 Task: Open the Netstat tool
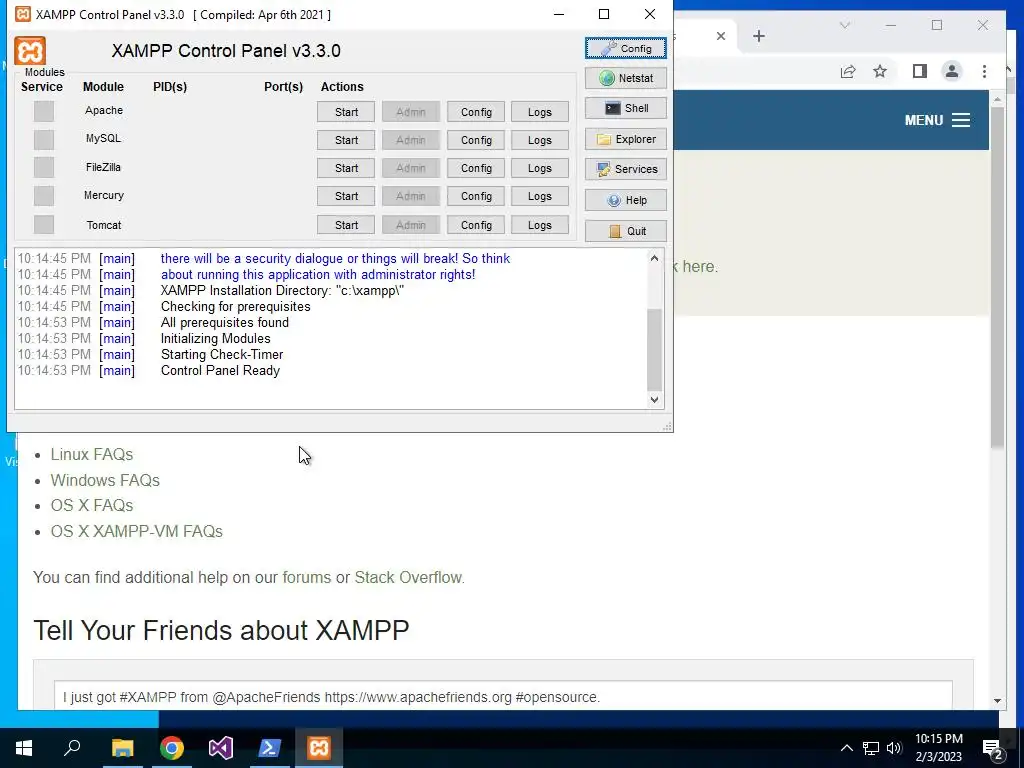626,78
